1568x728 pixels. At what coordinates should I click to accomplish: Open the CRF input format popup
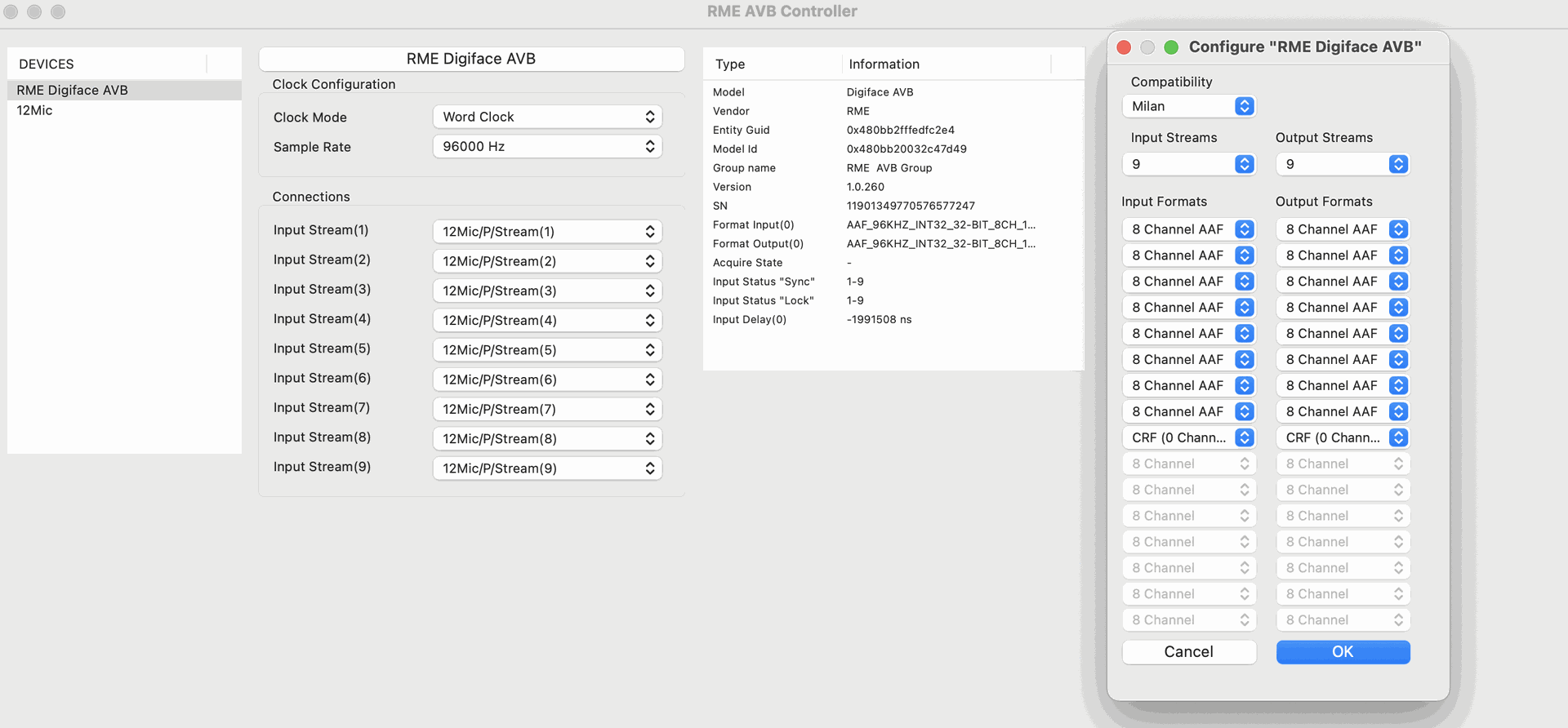[x=1188, y=437]
